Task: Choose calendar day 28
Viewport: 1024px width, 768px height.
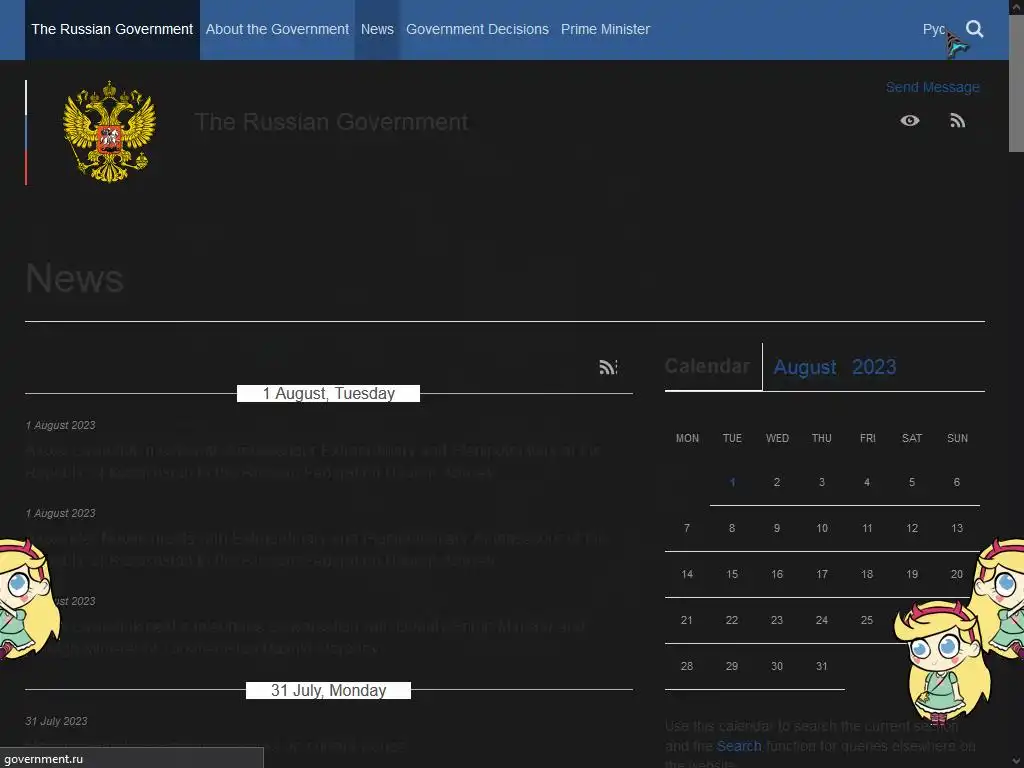Action: click(x=686, y=667)
